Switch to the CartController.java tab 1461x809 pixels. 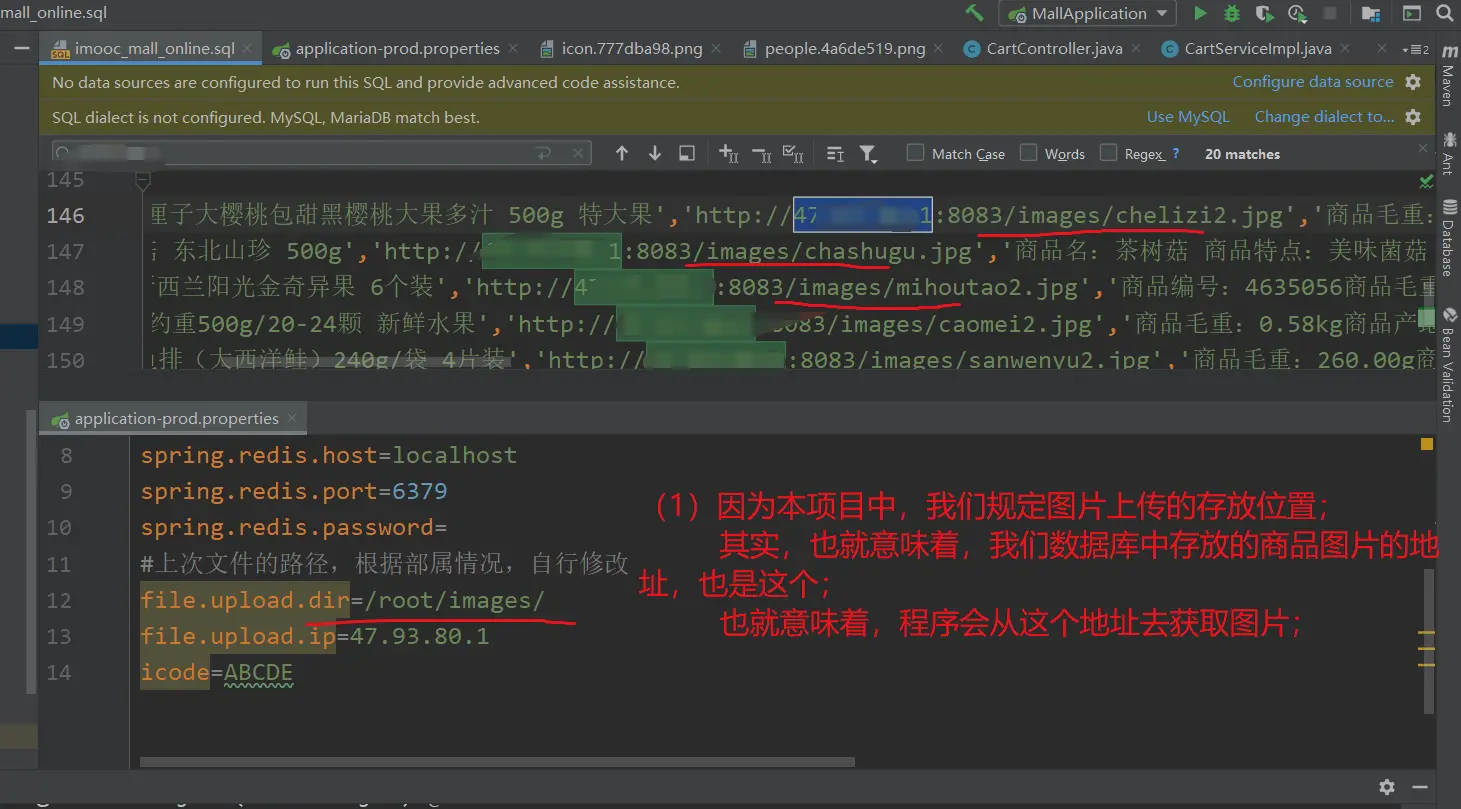[x=1053, y=48]
